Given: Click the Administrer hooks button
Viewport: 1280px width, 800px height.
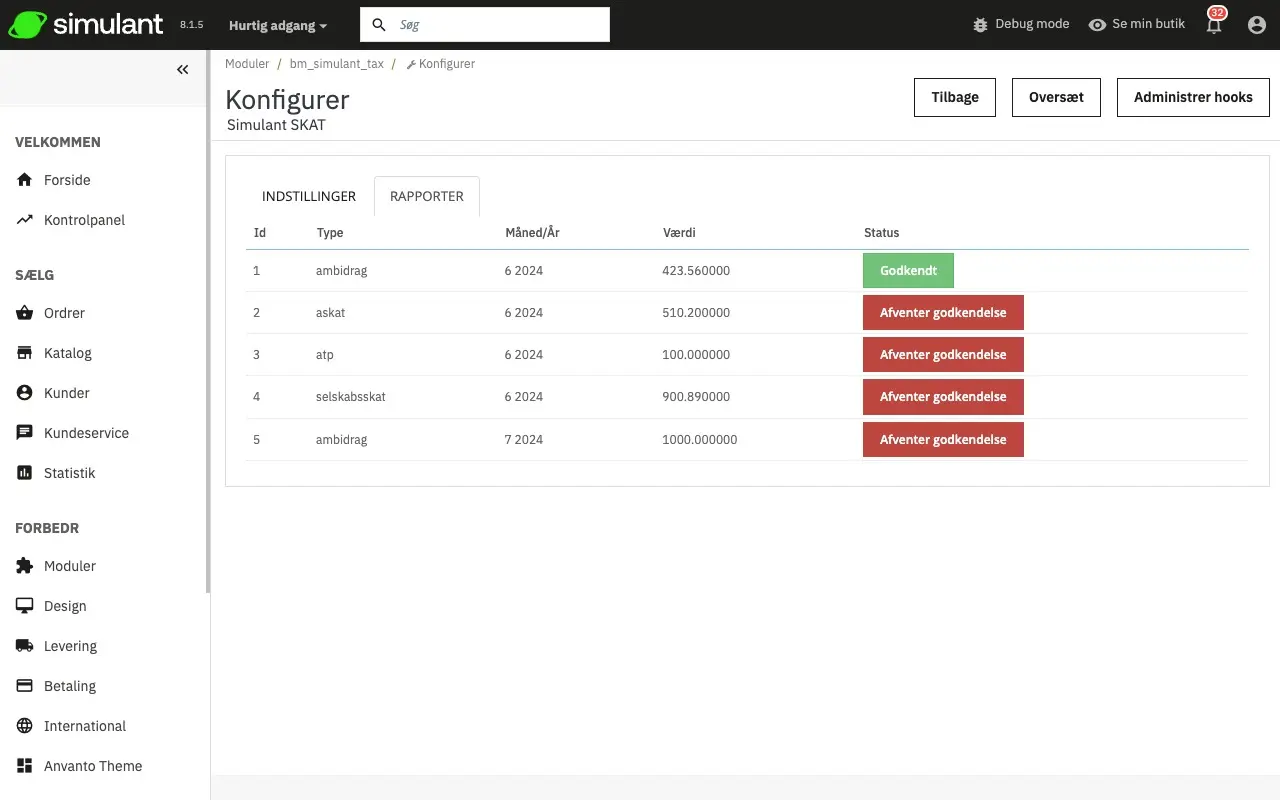Looking at the screenshot, I should point(1193,97).
